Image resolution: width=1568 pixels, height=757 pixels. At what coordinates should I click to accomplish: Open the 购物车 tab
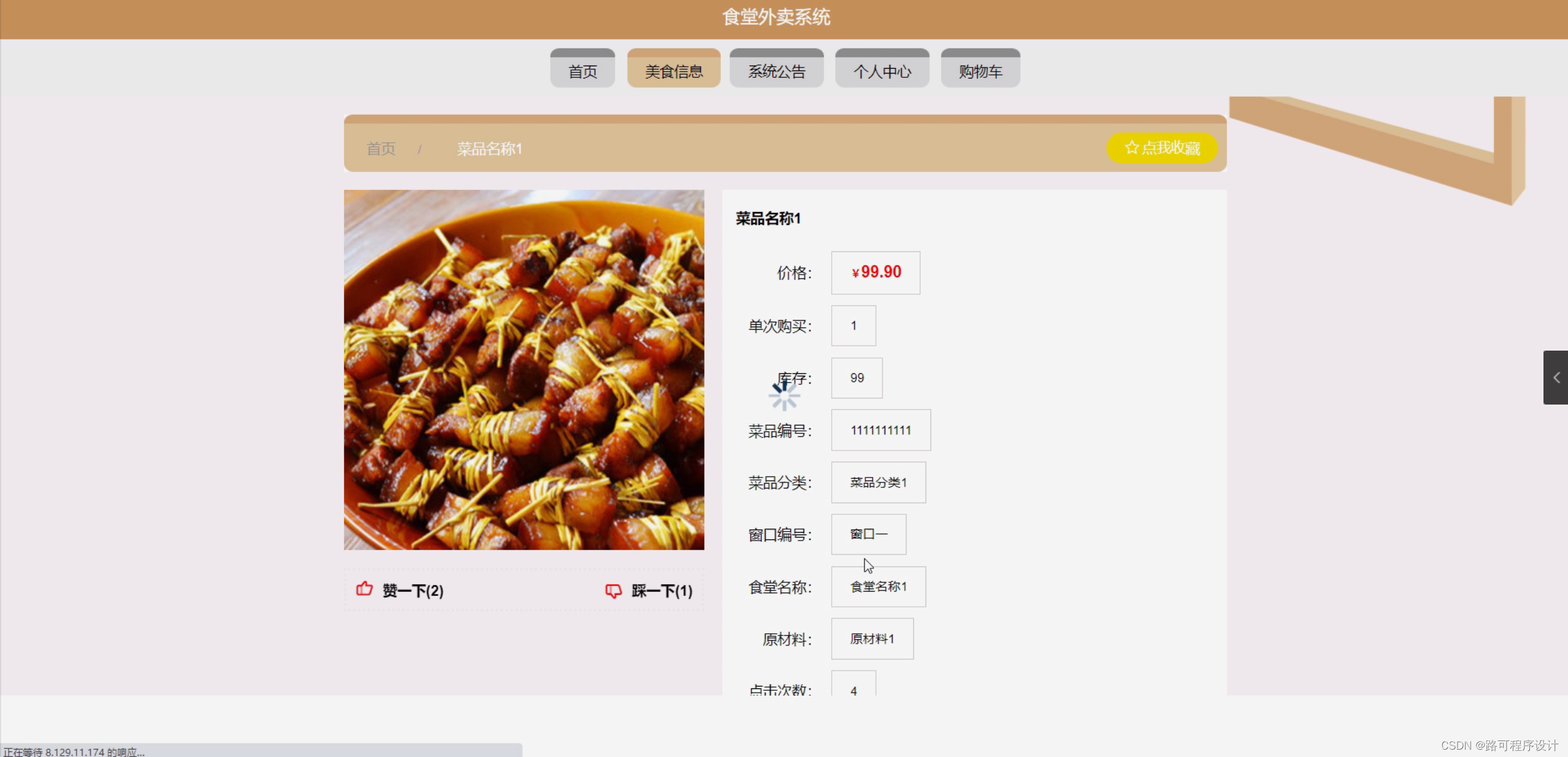pyautogui.click(x=980, y=71)
